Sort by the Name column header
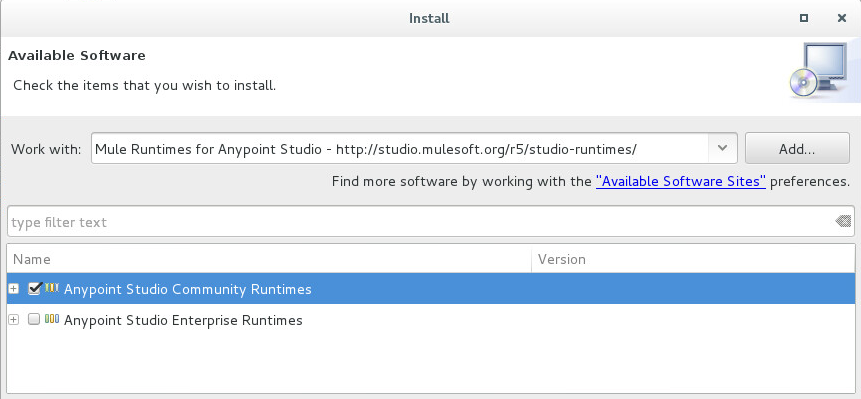Screen dimensions: 861x399 (269, 259)
